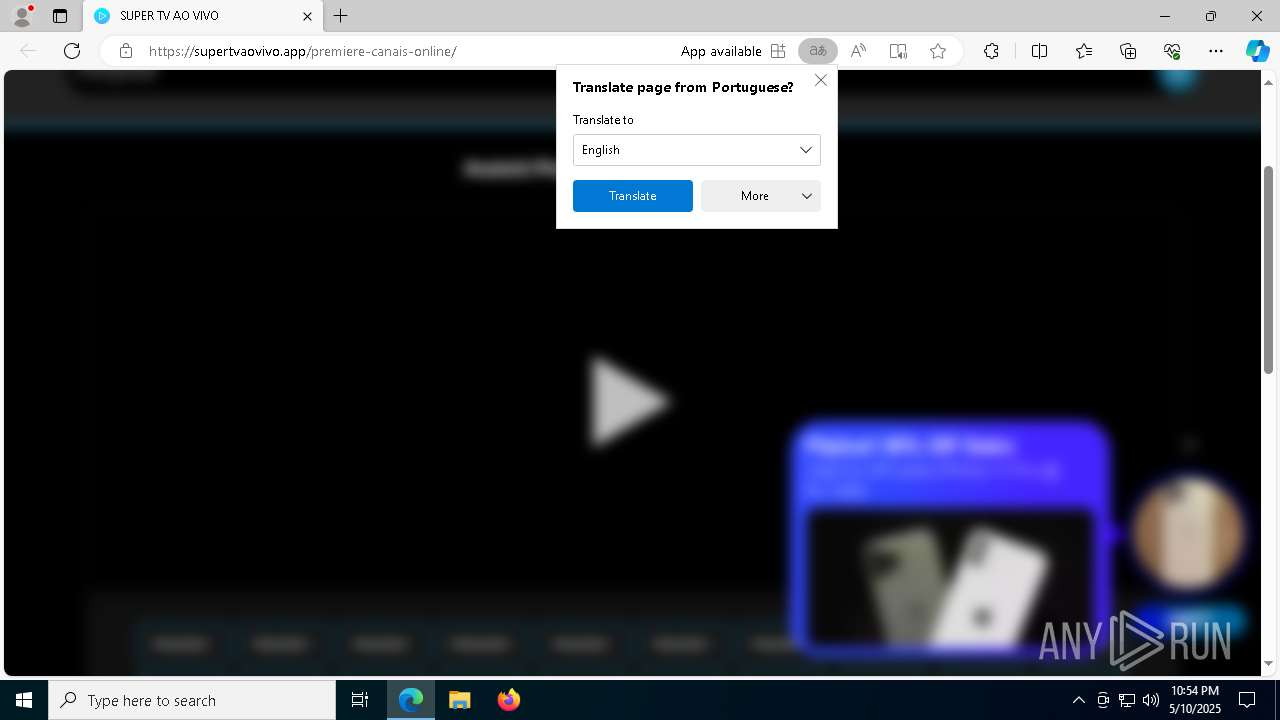Show hidden system tray icons

(x=1078, y=700)
